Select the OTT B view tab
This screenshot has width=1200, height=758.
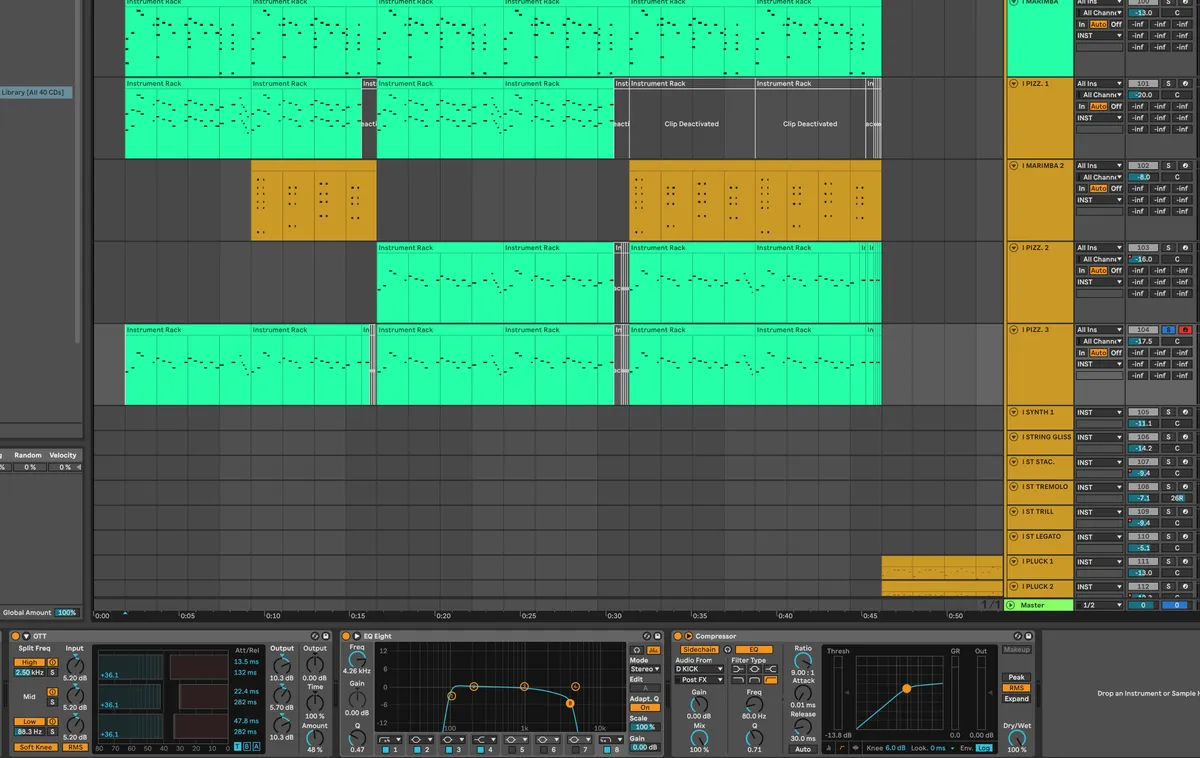[247, 746]
